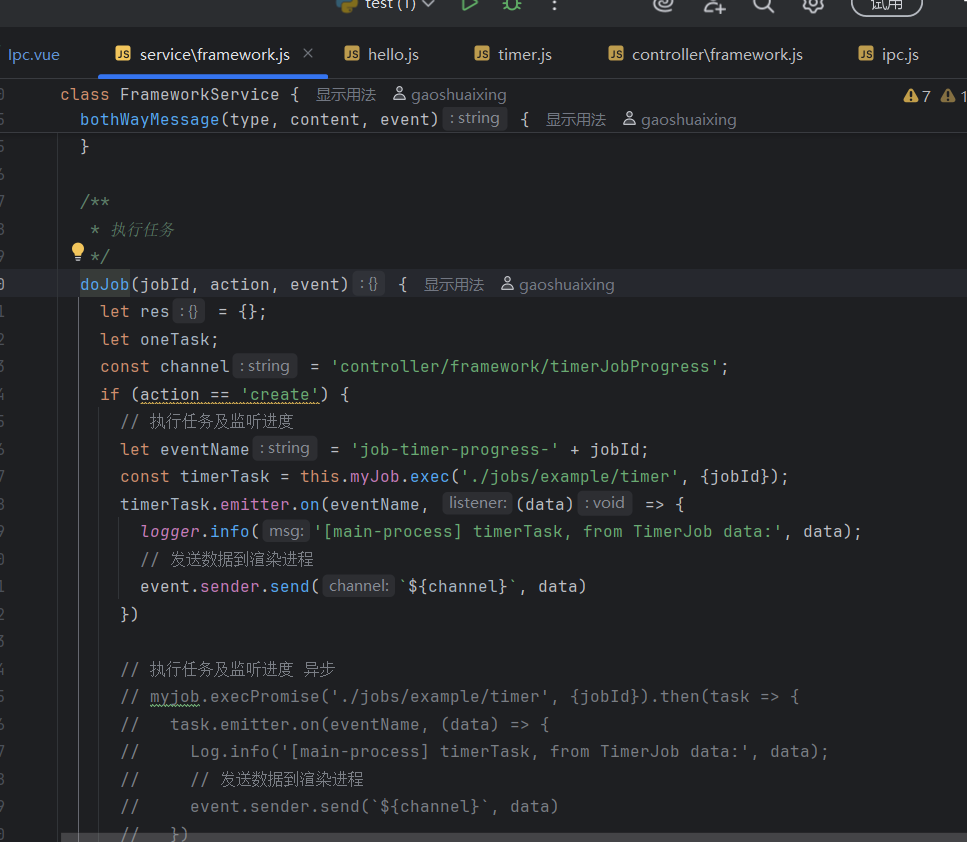Click 'controller/framework/timerJobProgress' string

[x=525, y=366]
